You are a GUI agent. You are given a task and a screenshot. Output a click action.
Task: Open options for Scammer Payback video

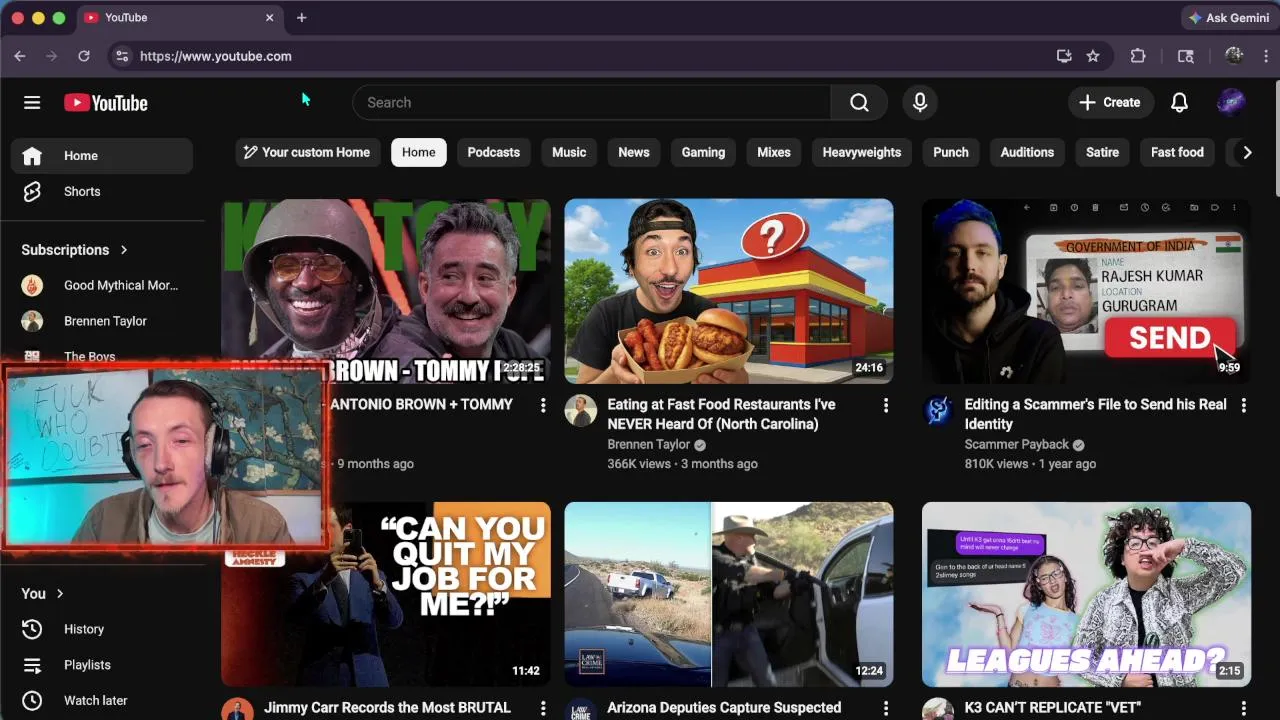click(1244, 405)
